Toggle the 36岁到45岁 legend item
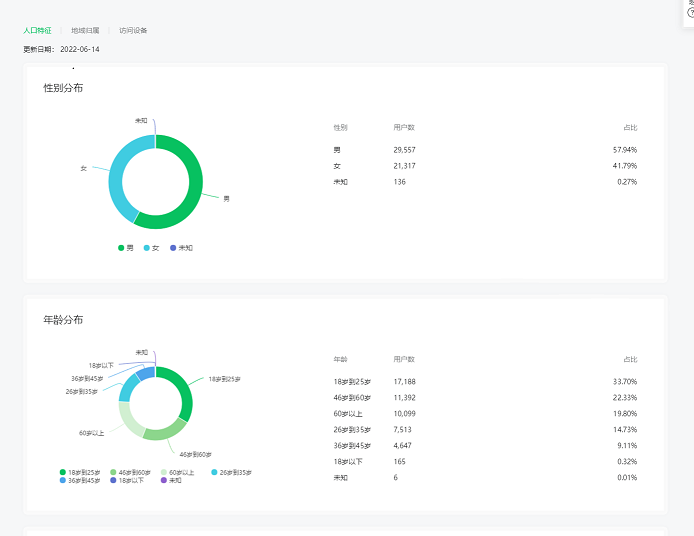The width and height of the screenshot is (694, 536). [79, 480]
